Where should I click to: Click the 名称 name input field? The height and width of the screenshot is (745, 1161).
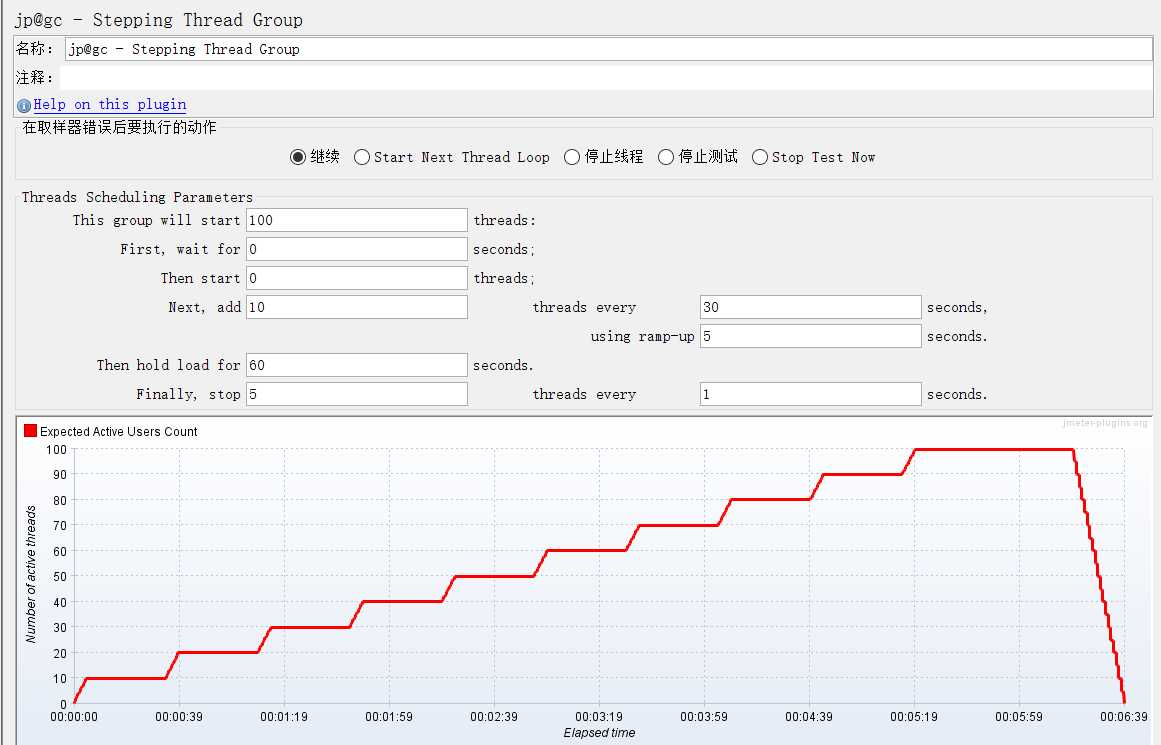[x=608, y=49]
